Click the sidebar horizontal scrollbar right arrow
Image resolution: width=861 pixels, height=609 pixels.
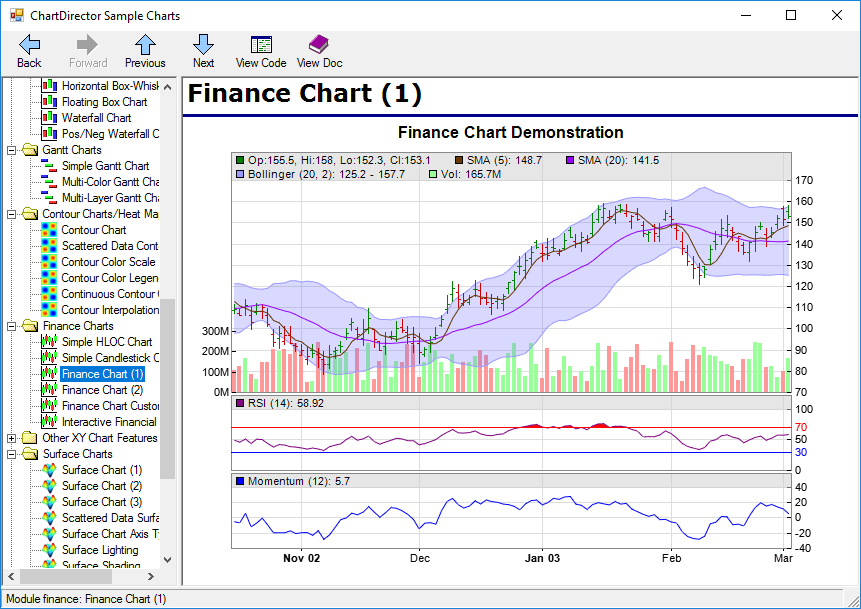click(x=151, y=577)
